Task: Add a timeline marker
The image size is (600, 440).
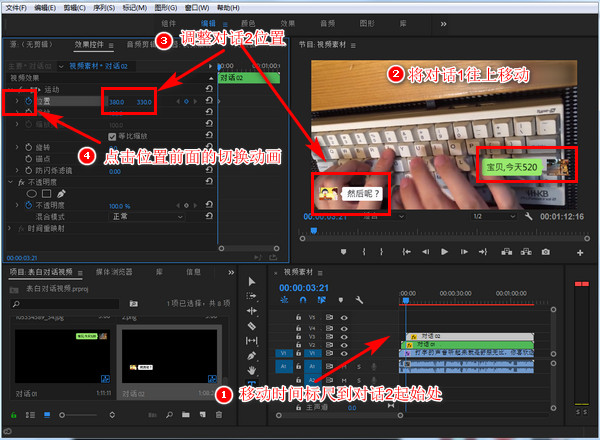Action: pos(341,300)
